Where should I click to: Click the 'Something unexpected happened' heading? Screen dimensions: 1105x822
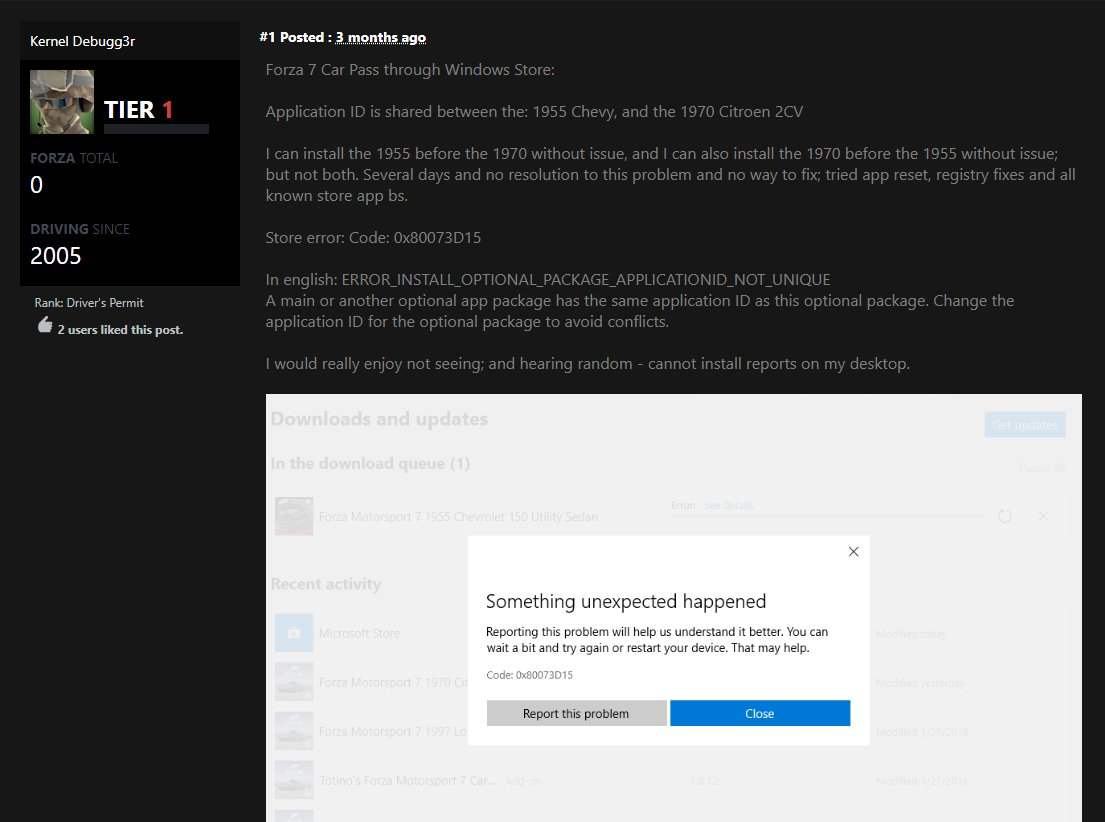(626, 601)
